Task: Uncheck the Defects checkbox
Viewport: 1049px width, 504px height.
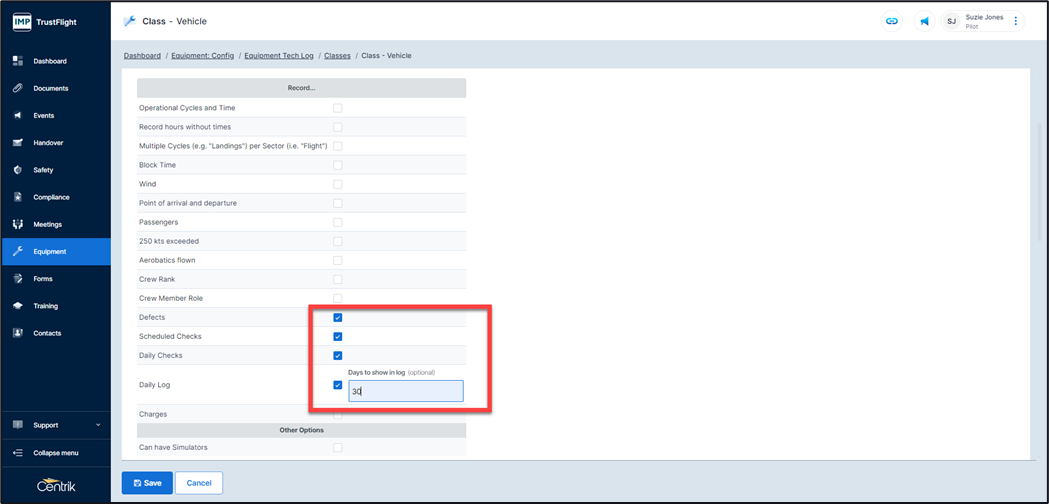Action: click(x=338, y=317)
